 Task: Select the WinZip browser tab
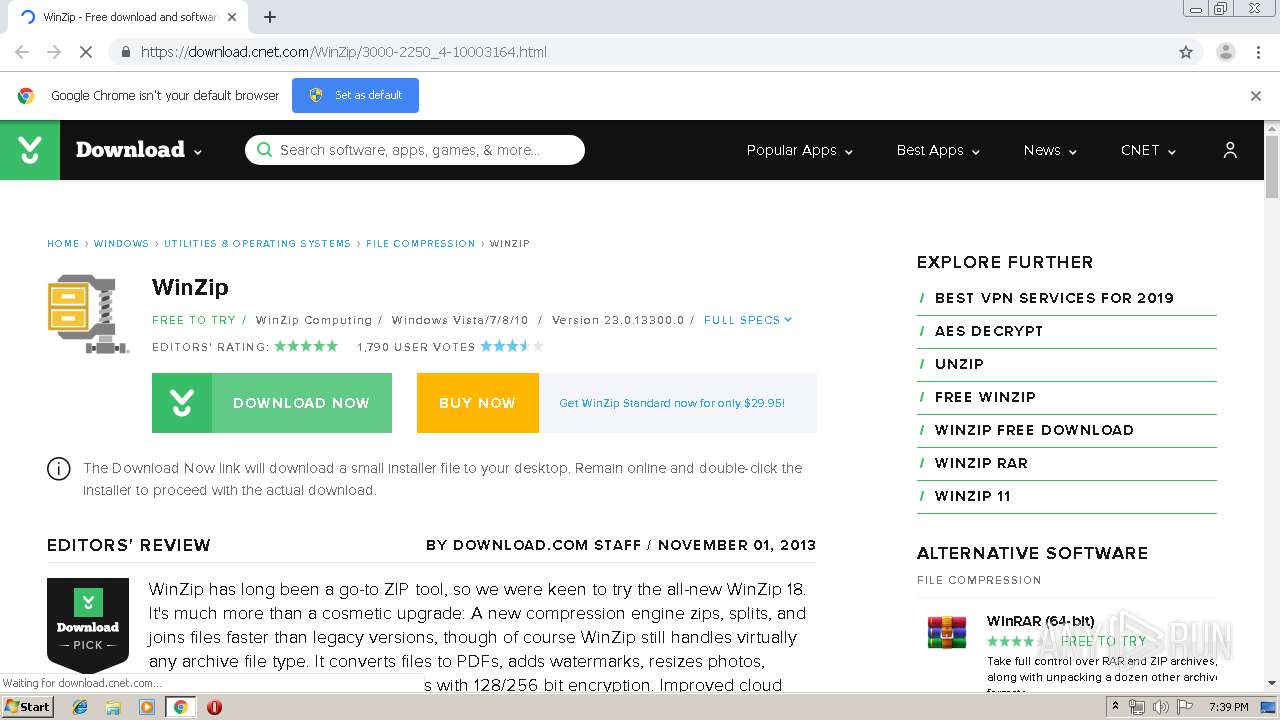point(130,17)
